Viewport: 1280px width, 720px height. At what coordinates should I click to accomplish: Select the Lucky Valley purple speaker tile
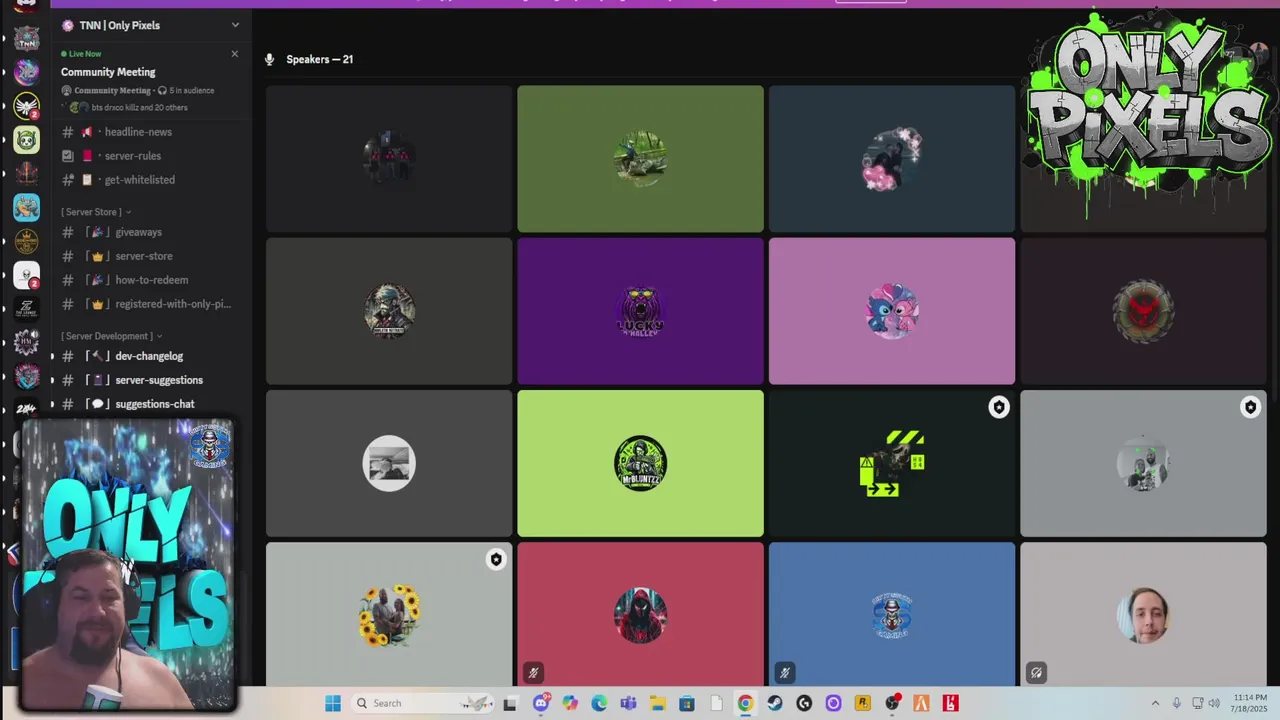640,311
